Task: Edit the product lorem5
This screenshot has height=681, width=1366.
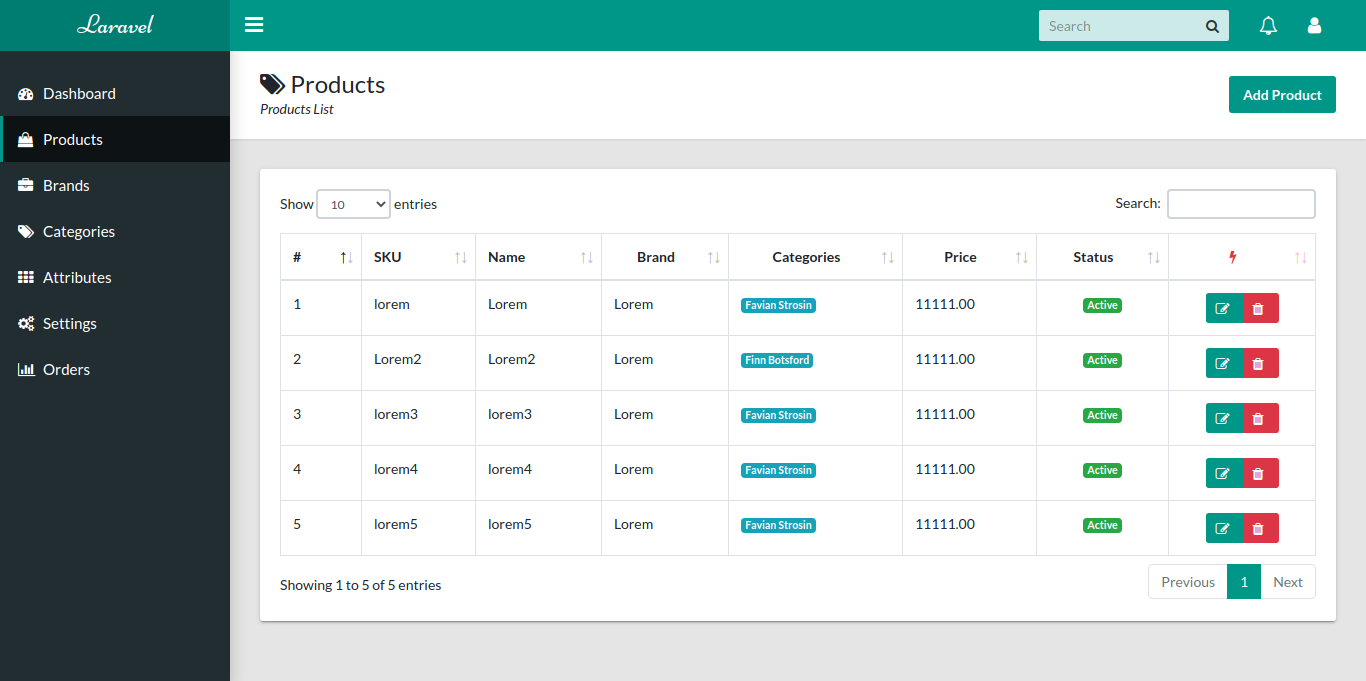Action: click(x=1224, y=528)
